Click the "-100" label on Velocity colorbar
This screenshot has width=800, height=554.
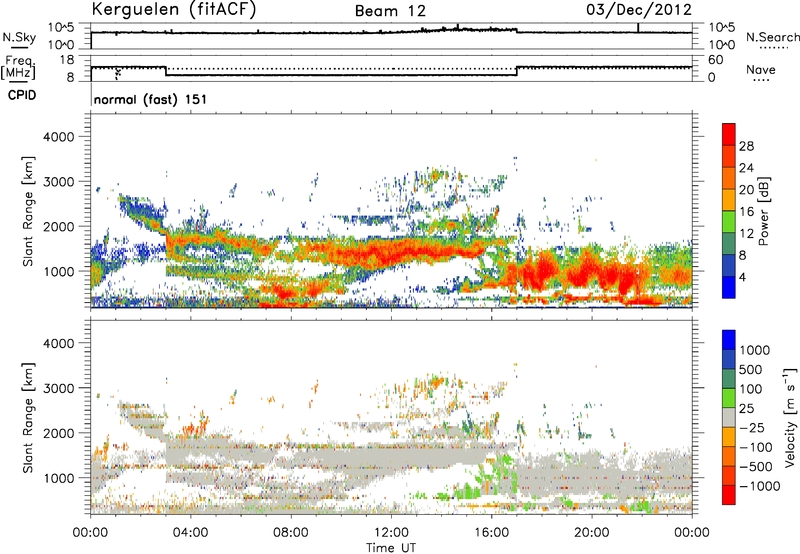click(x=755, y=447)
